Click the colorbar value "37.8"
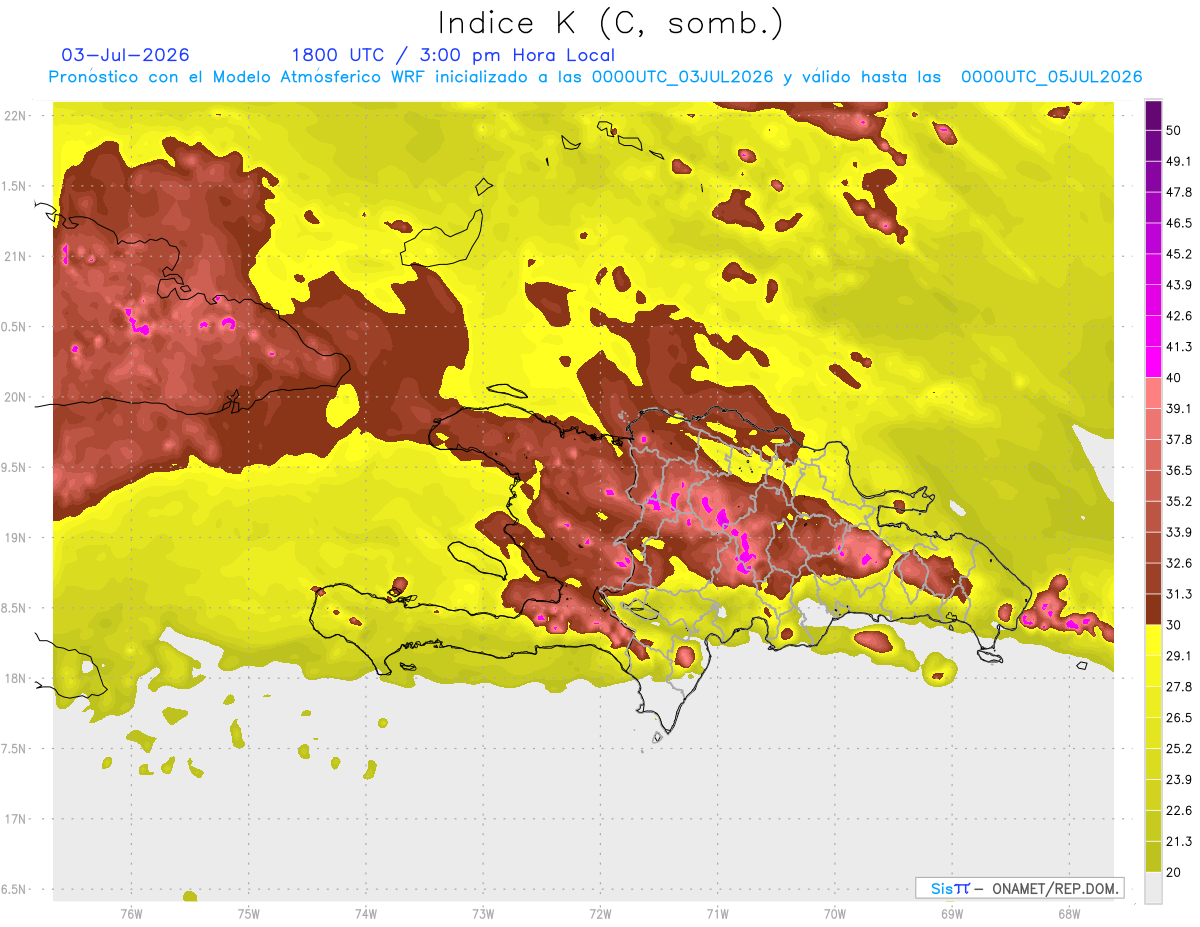 (x=1179, y=440)
